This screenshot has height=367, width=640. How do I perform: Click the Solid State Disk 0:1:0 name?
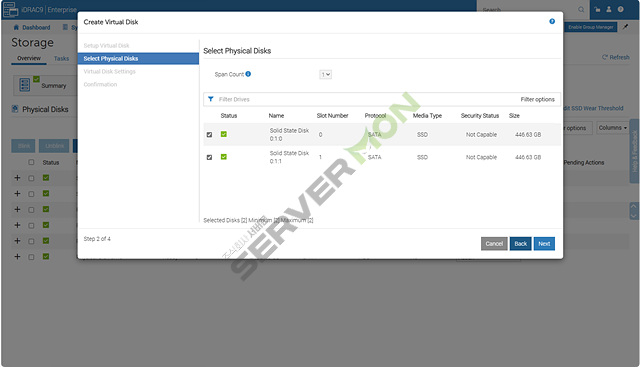point(289,134)
